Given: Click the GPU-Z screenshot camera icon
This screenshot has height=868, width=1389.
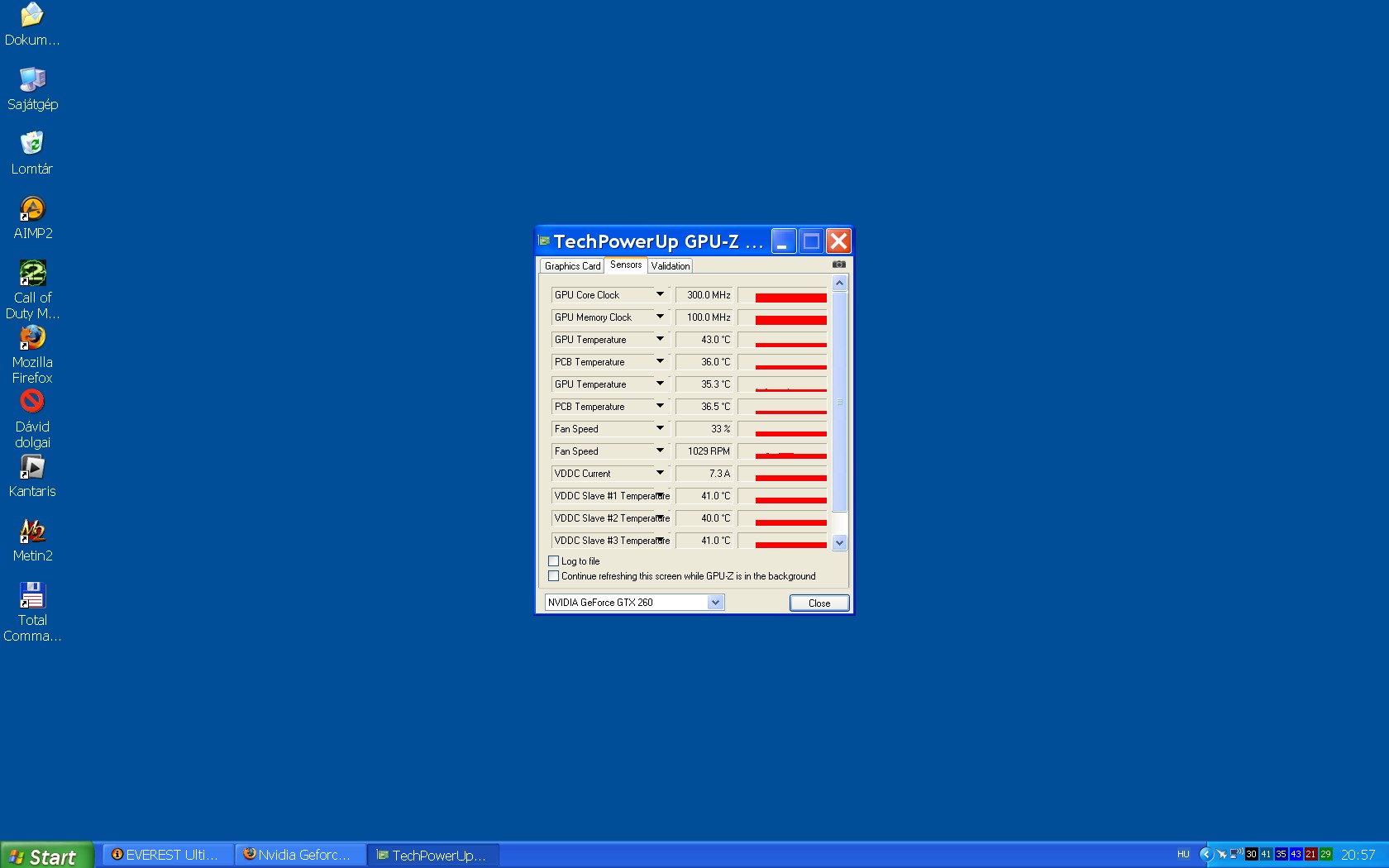Looking at the screenshot, I should 839,265.
